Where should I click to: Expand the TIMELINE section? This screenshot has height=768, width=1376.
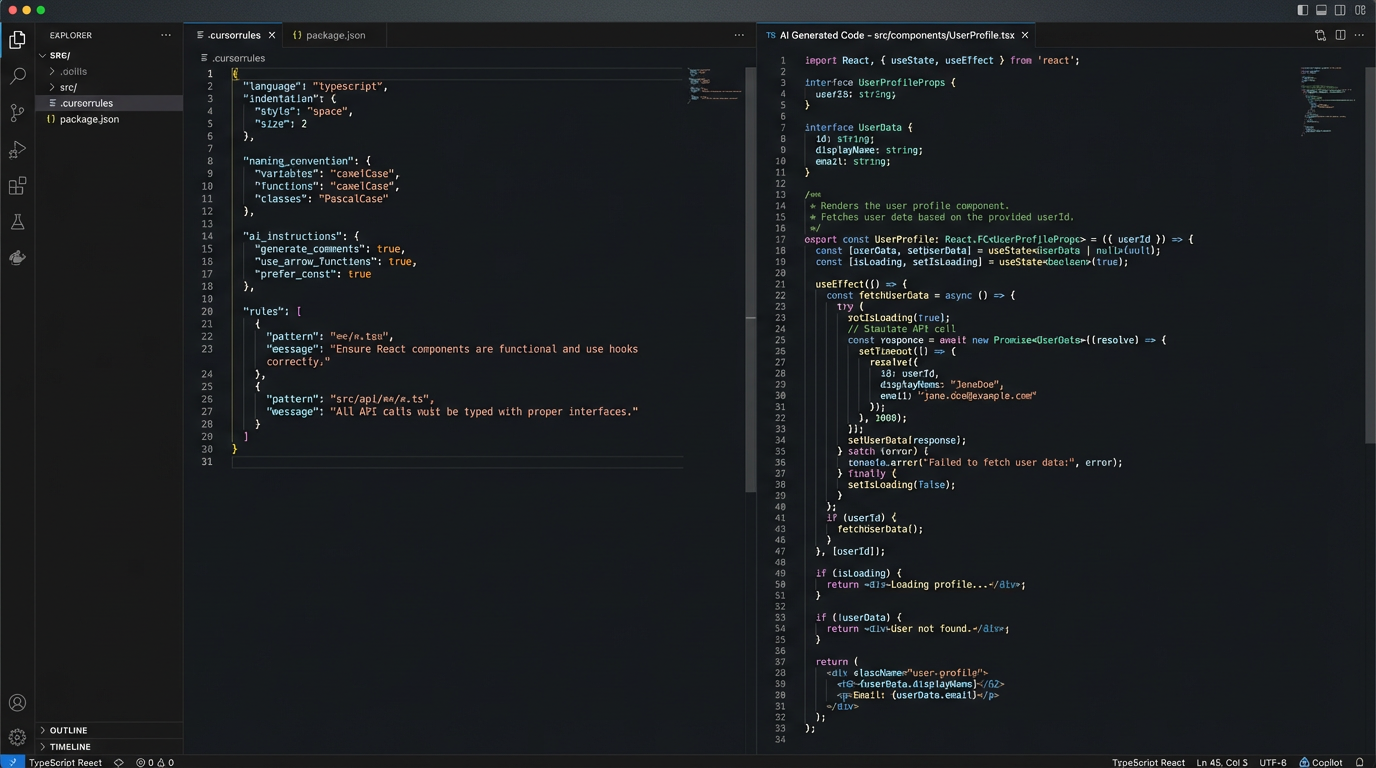point(70,746)
